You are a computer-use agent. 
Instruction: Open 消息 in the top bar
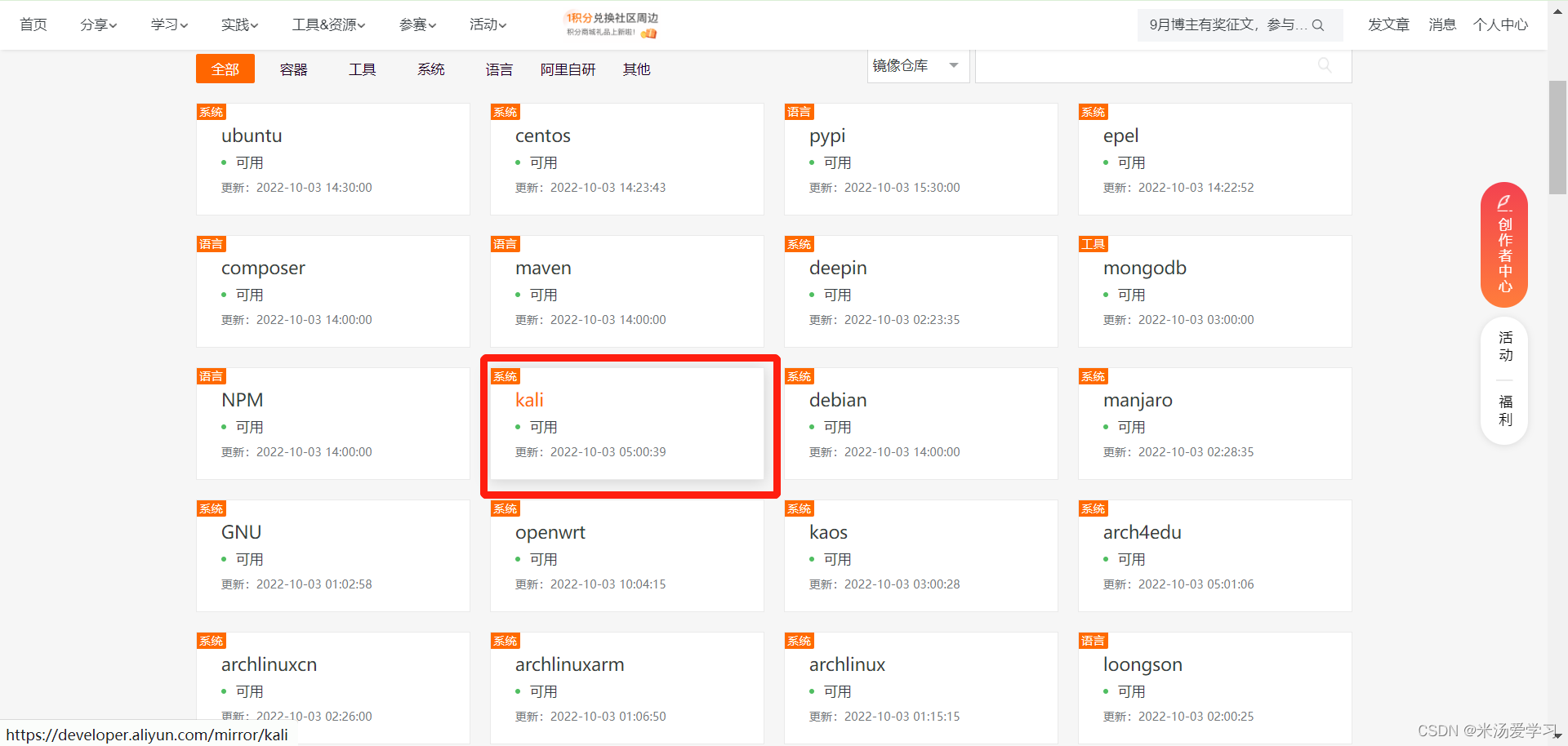tap(1442, 24)
